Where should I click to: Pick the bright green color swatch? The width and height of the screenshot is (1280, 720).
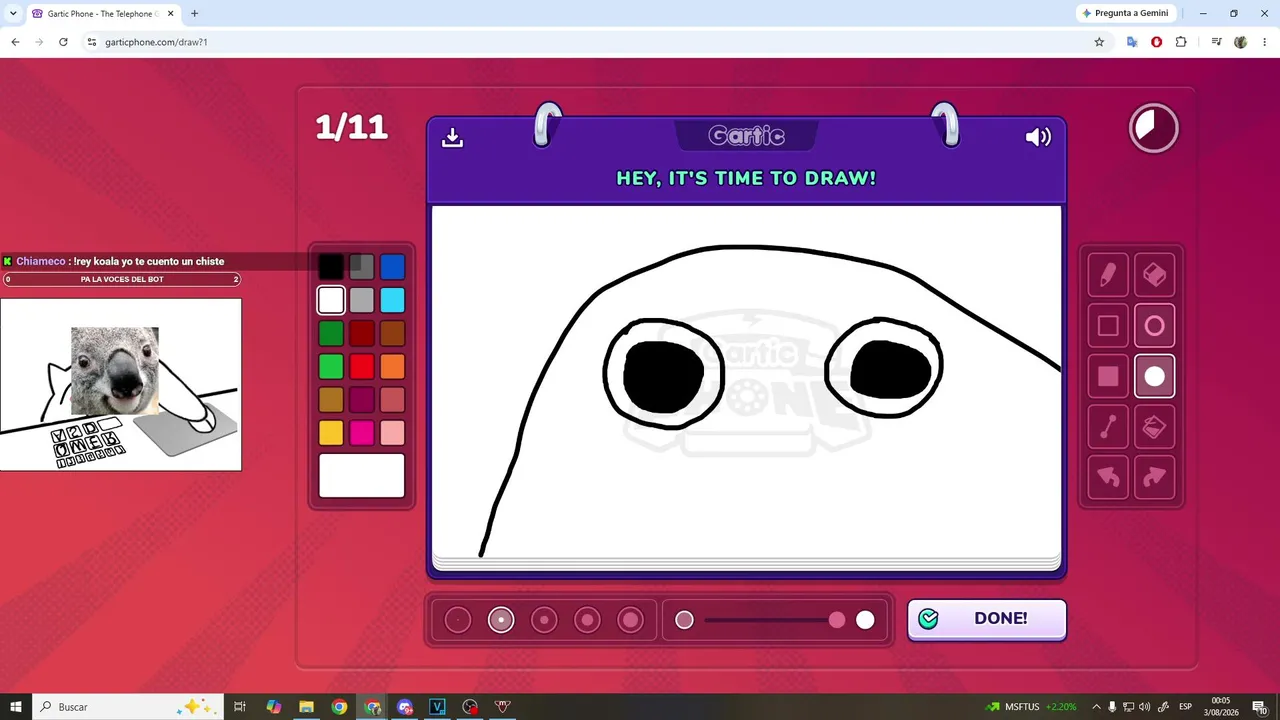click(x=331, y=366)
